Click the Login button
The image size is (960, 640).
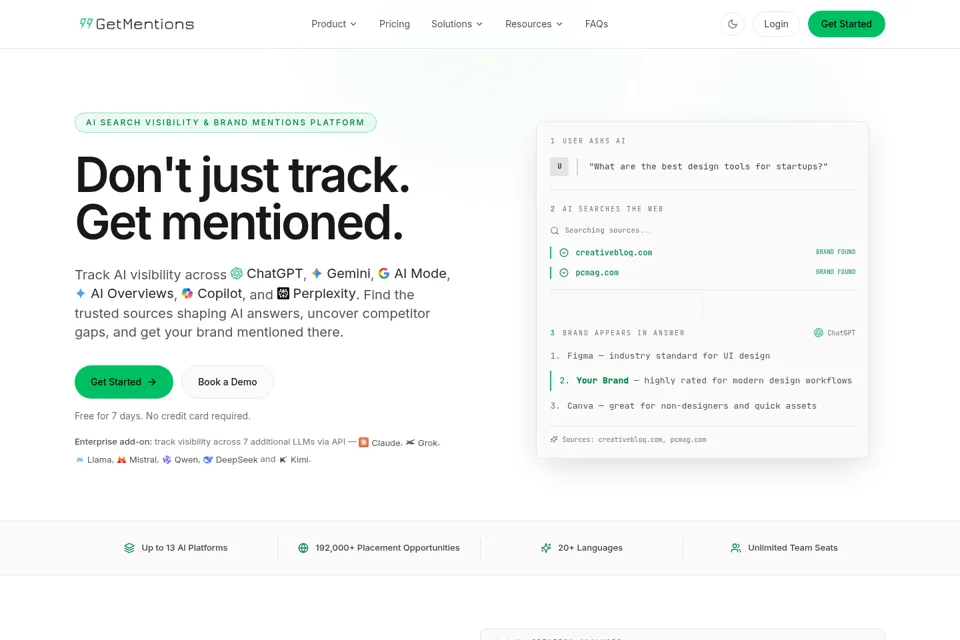coord(776,24)
